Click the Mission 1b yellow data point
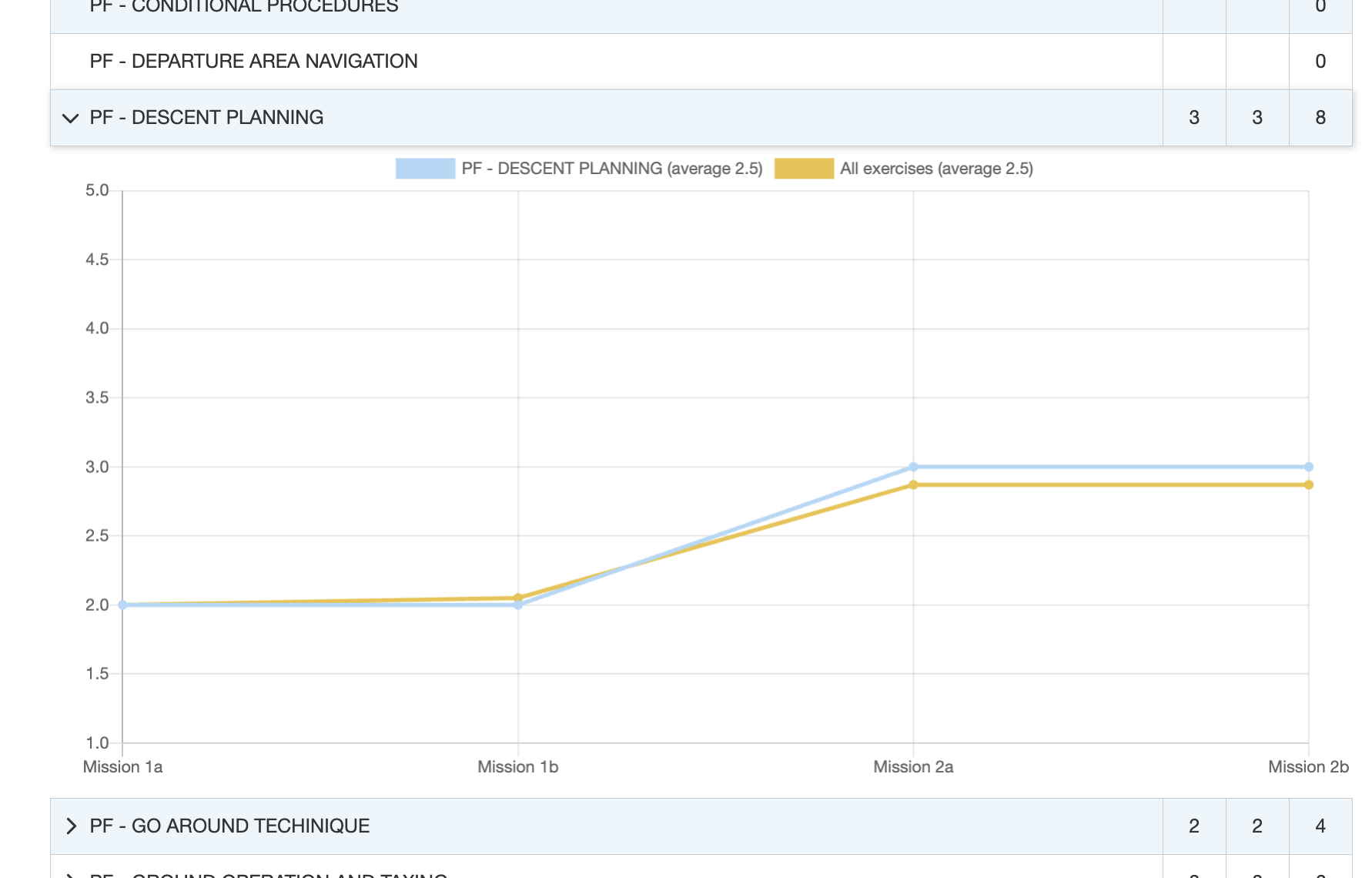The height and width of the screenshot is (878, 1372). pyautogui.click(x=517, y=596)
